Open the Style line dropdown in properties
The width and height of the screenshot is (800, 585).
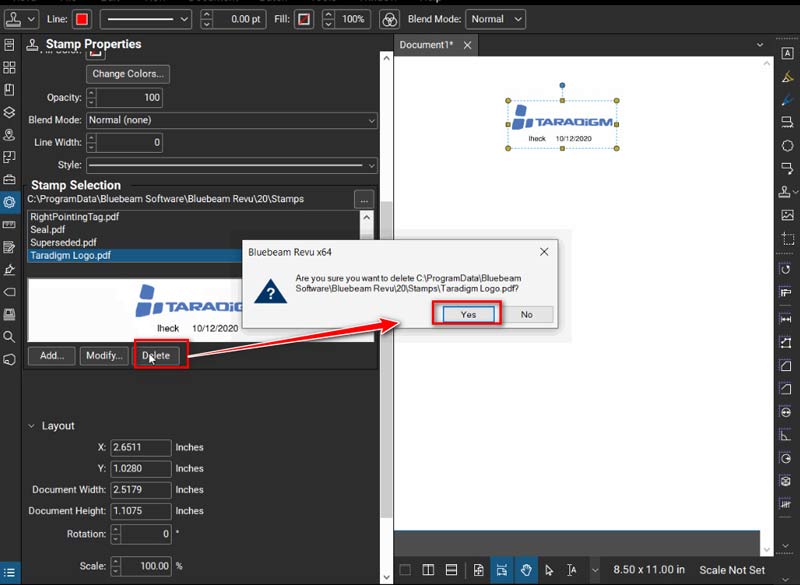(x=232, y=165)
